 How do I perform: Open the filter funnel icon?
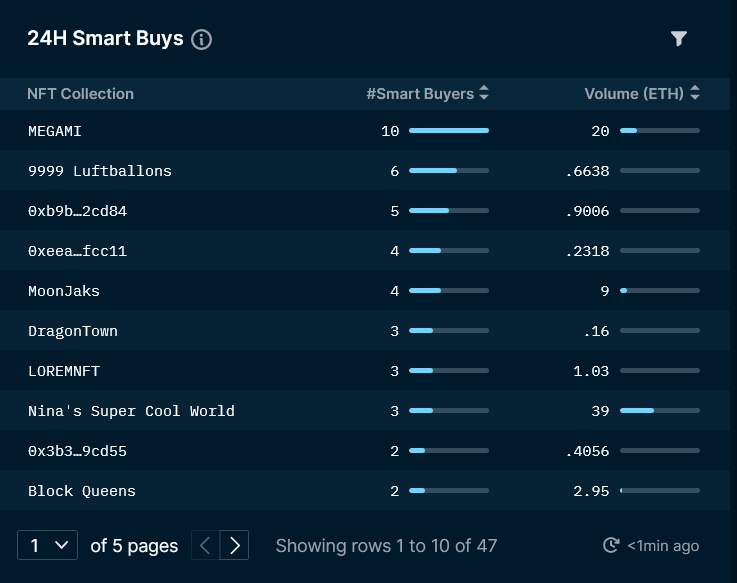(x=678, y=39)
